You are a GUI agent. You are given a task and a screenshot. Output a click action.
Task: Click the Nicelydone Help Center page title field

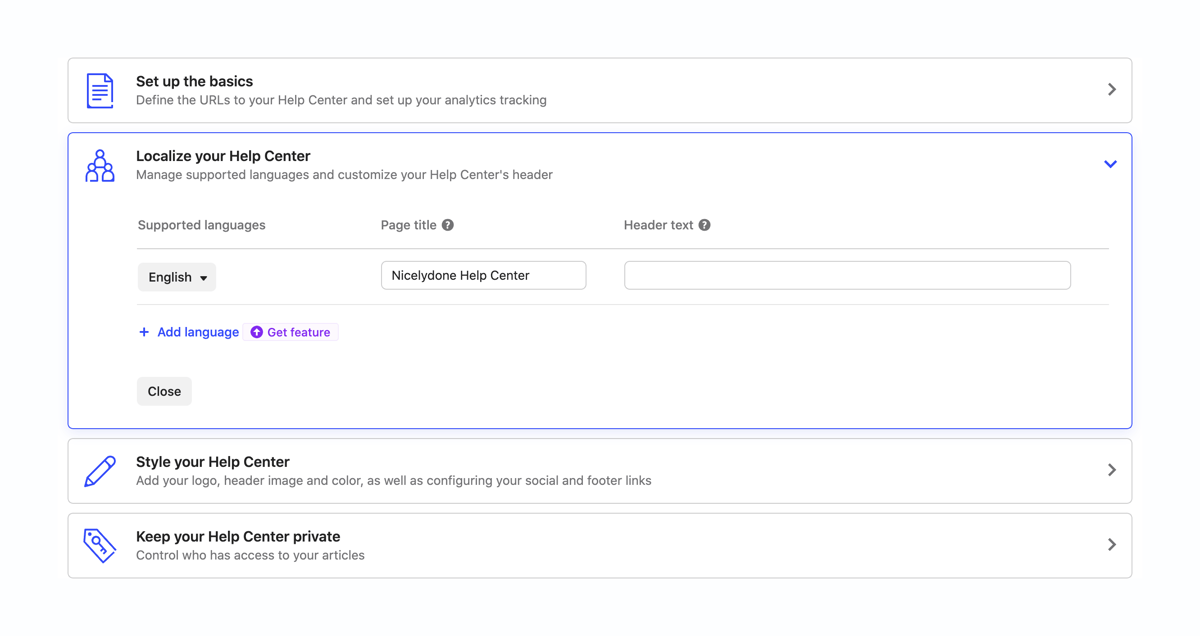[x=483, y=274]
